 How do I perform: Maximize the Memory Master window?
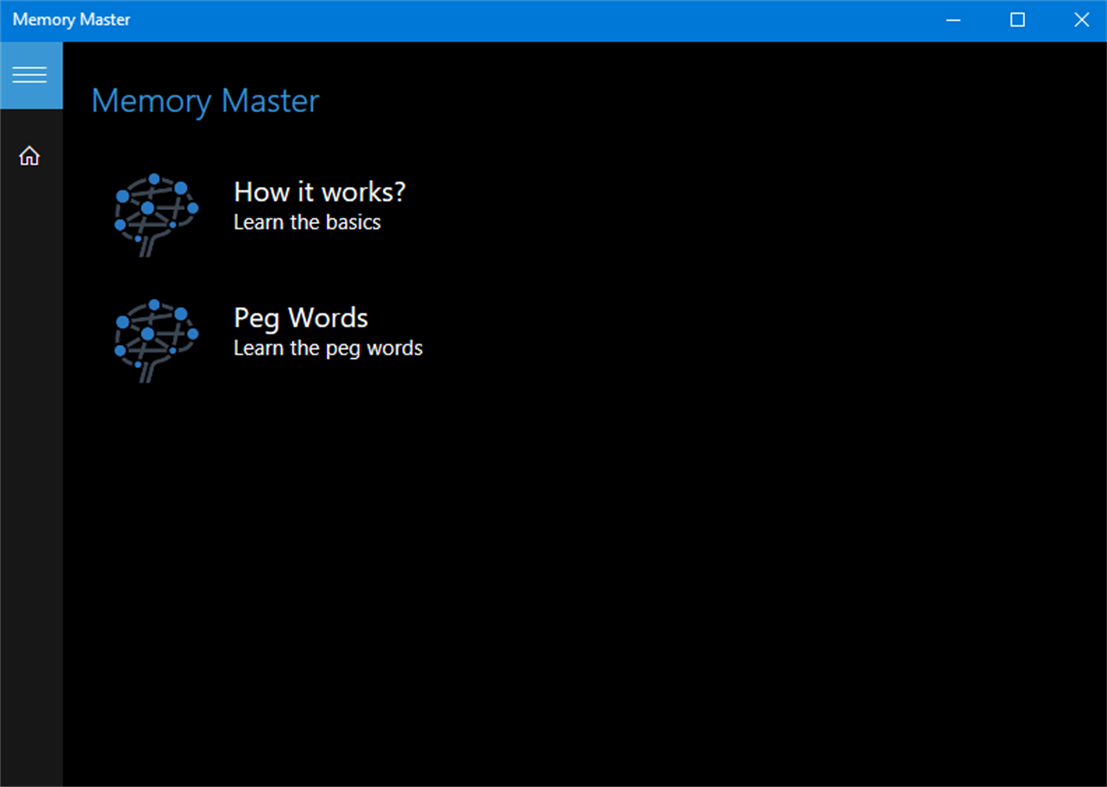1017,19
